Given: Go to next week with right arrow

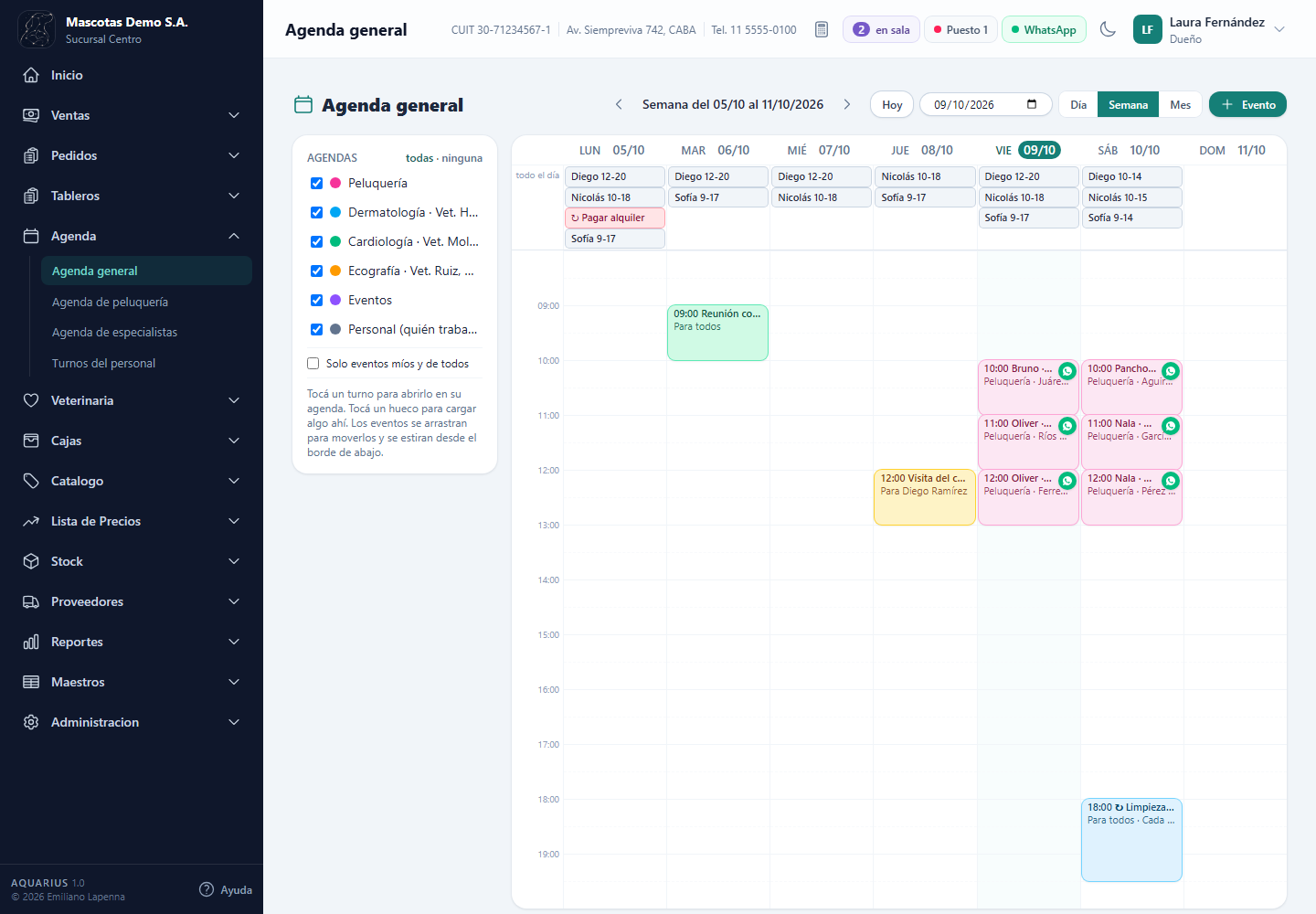Looking at the screenshot, I should pyautogui.click(x=847, y=104).
